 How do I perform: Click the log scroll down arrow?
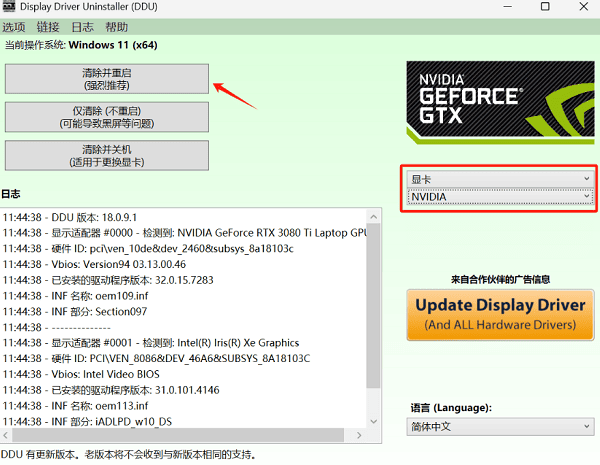(x=373, y=421)
